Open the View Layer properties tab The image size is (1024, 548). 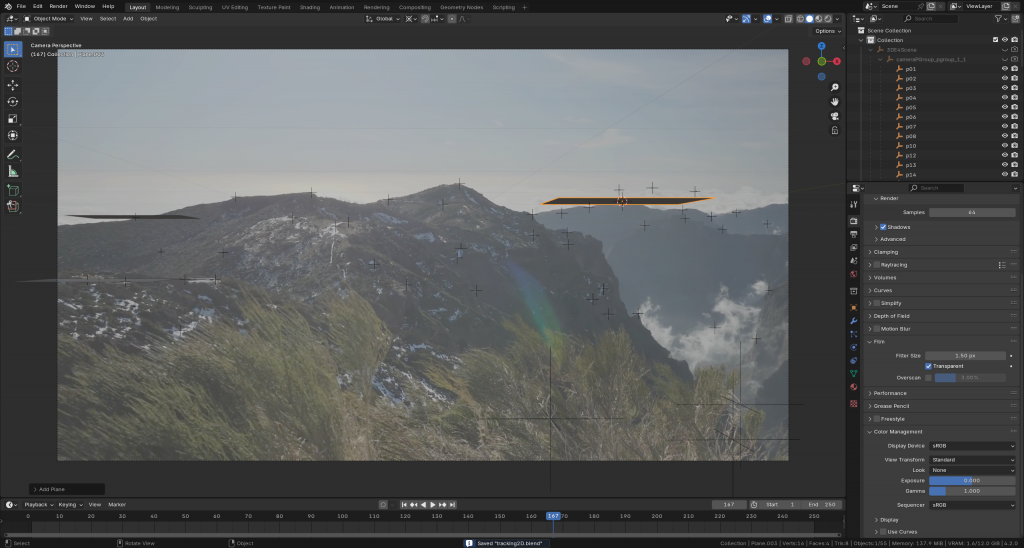tap(854, 248)
